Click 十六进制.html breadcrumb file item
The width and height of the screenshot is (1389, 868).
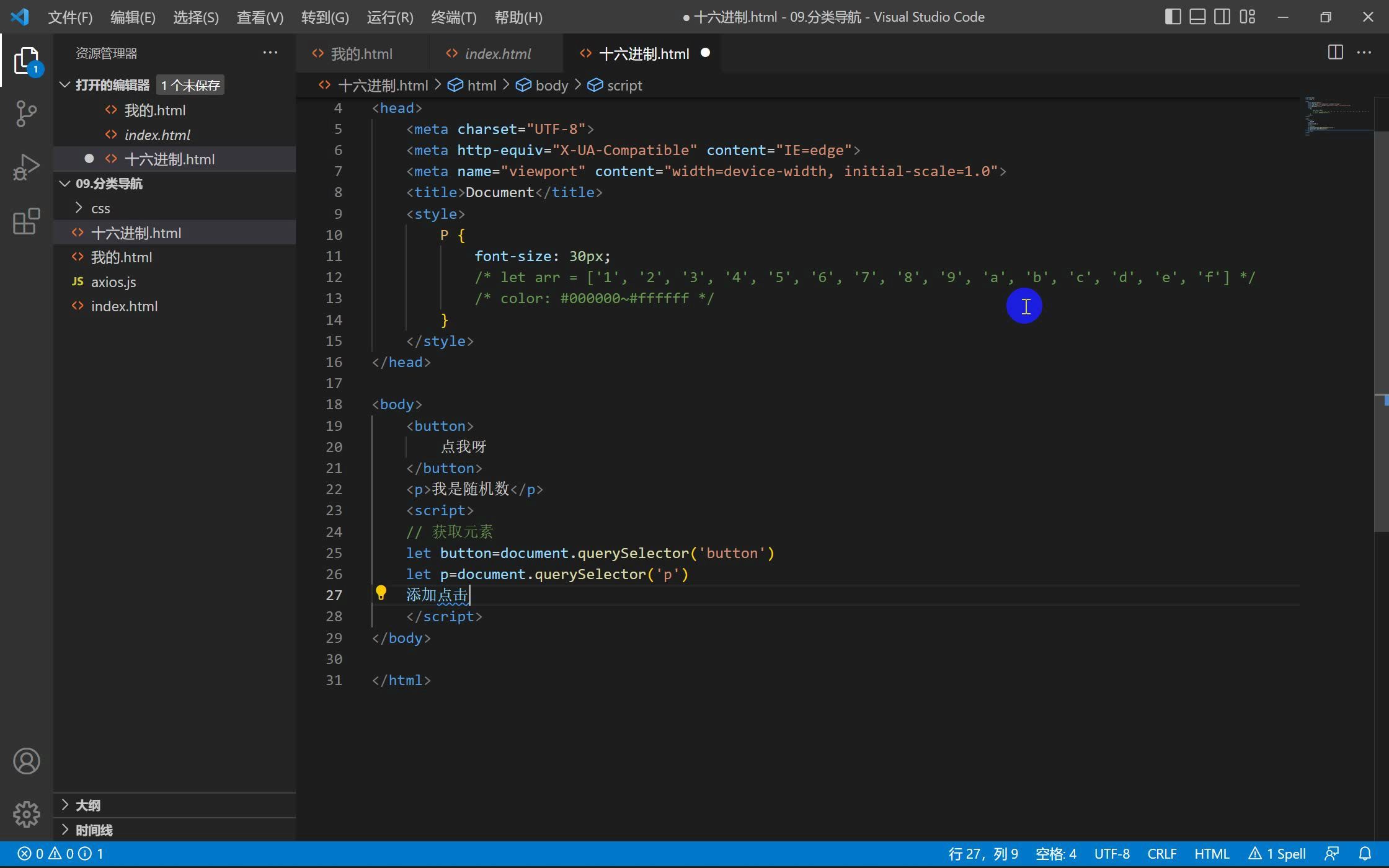[x=373, y=86]
